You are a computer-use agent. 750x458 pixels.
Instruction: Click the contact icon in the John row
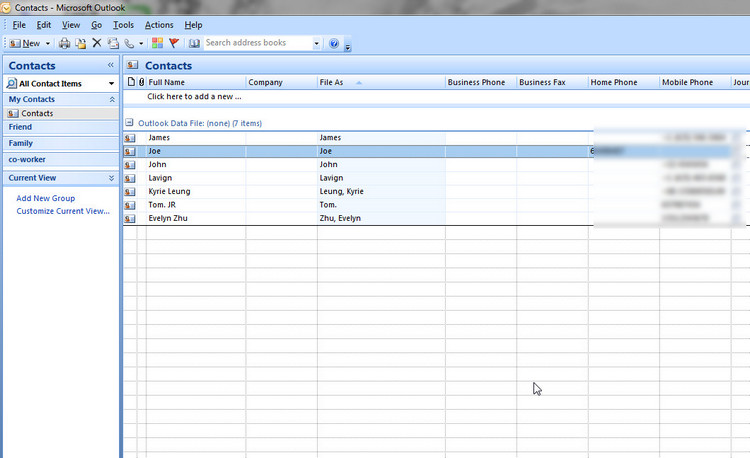130,164
